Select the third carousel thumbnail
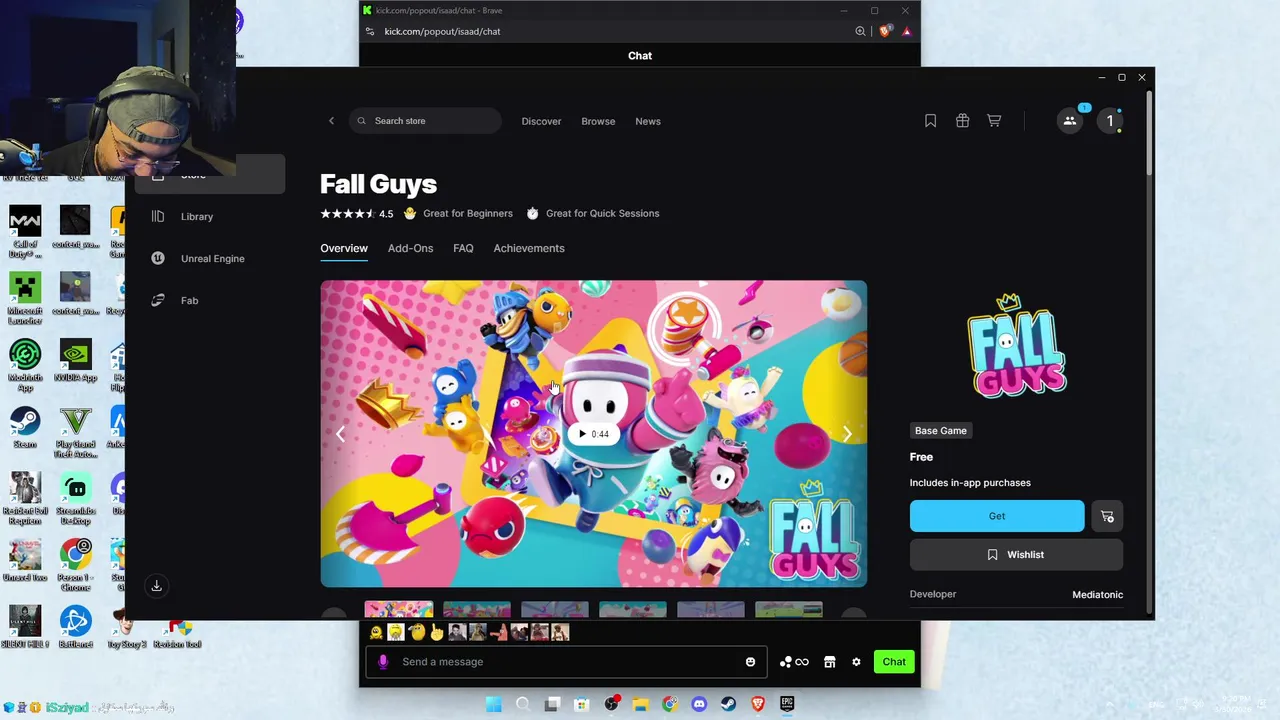1280x720 pixels. pyautogui.click(x=555, y=610)
